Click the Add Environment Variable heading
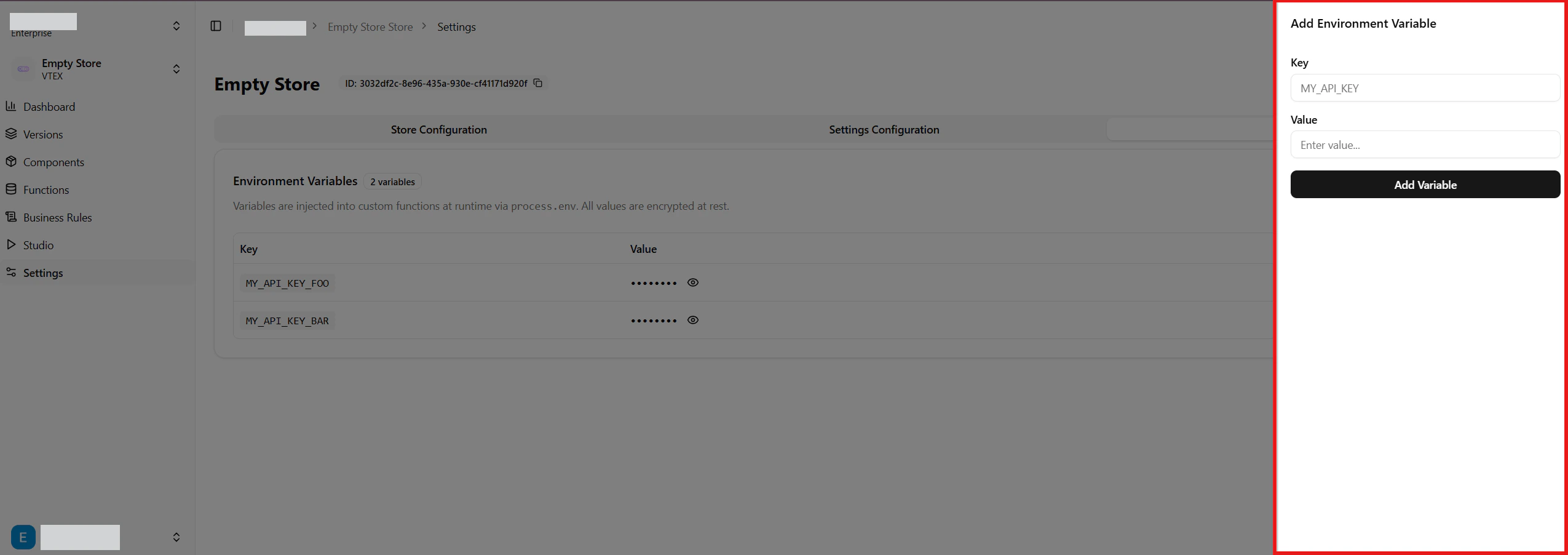Viewport: 1568px width, 555px height. 1363,23
